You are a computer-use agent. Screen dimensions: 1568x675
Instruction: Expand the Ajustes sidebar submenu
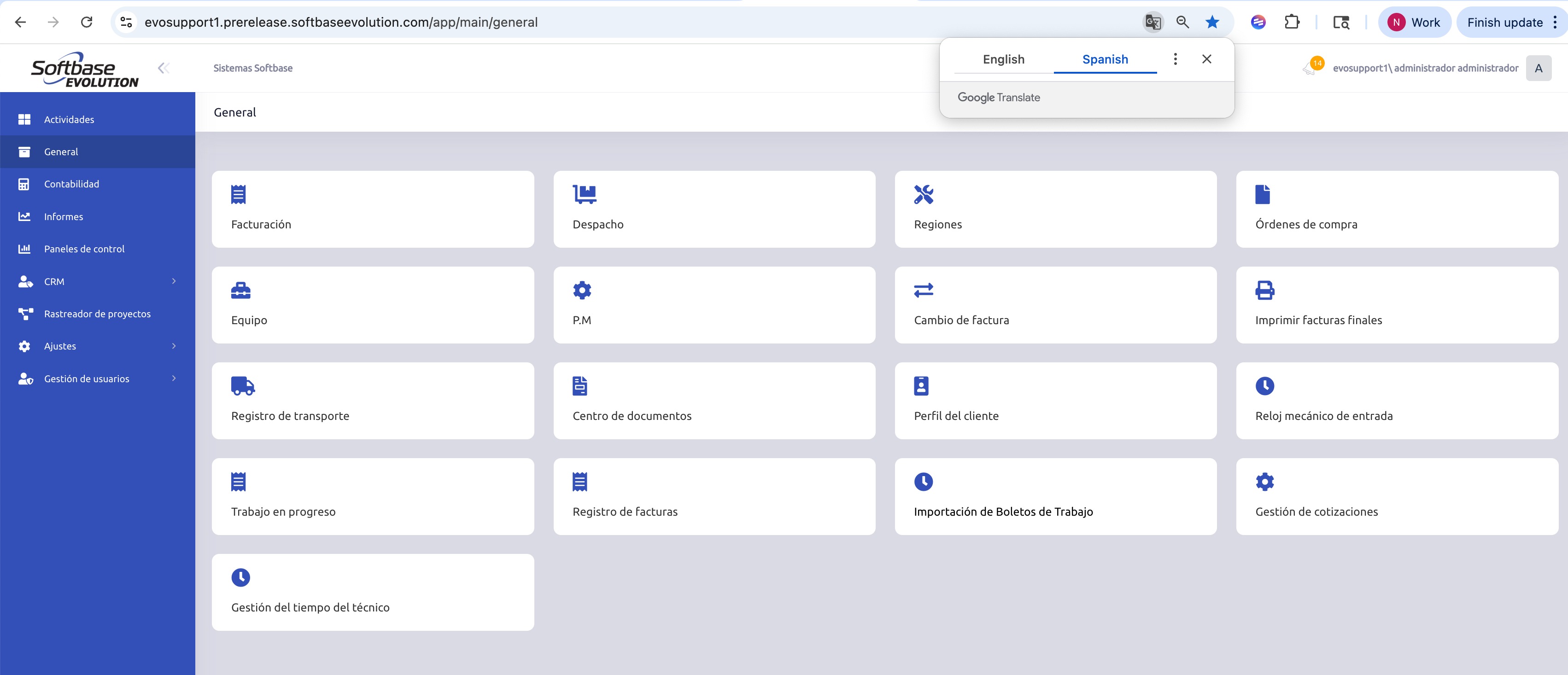174,346
